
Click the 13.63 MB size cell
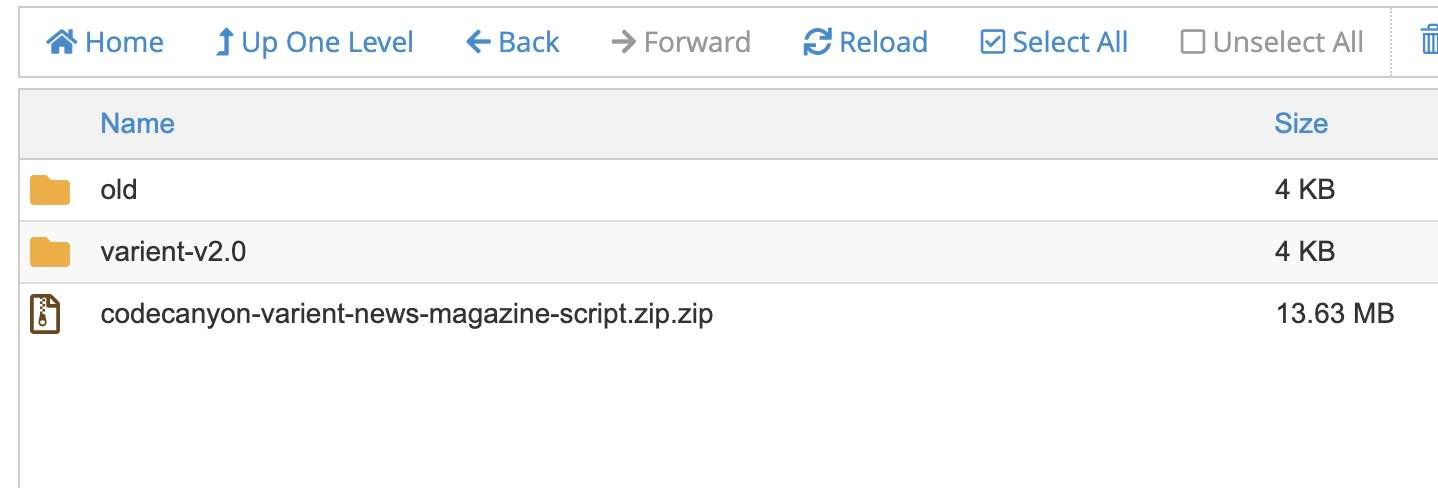(1334, 314)
